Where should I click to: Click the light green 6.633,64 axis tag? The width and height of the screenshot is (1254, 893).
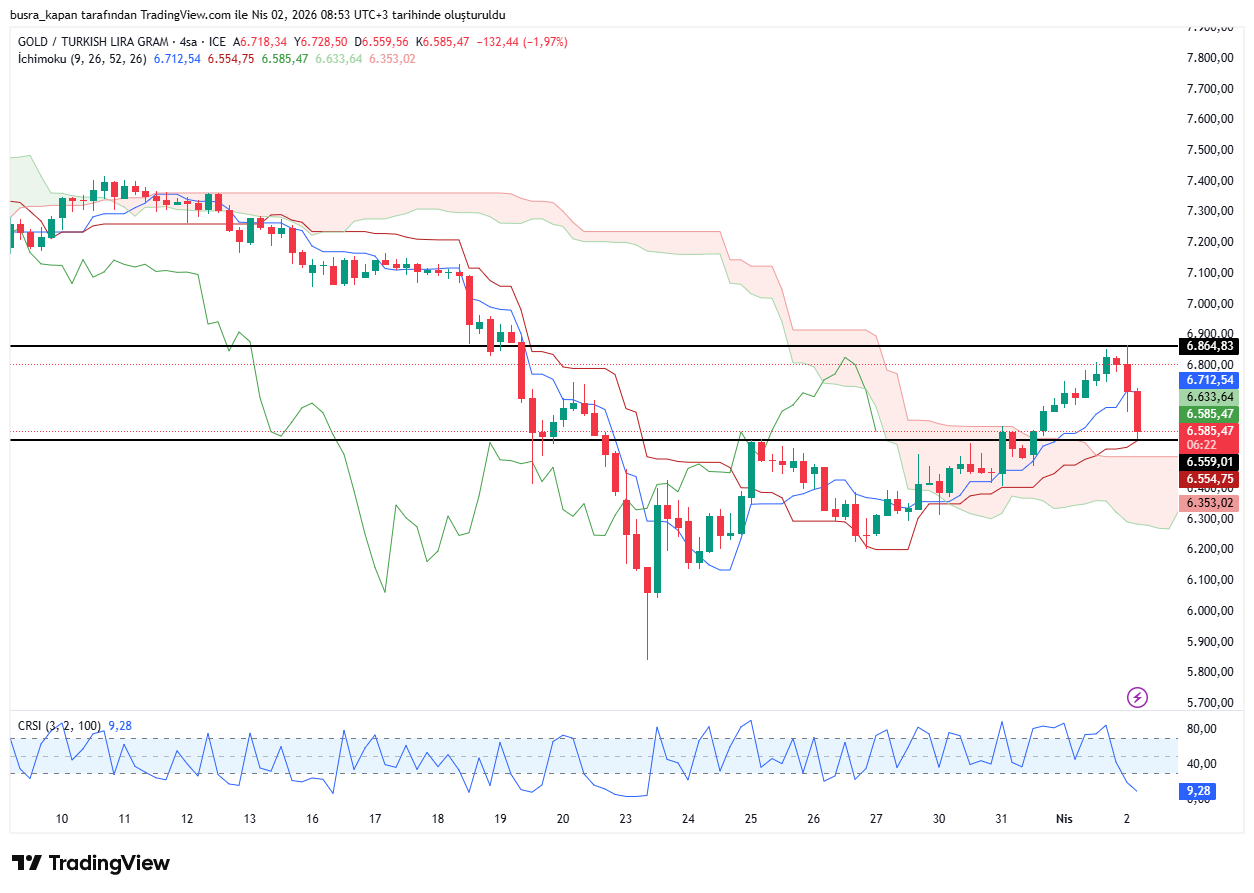[x=1210, y=397]
